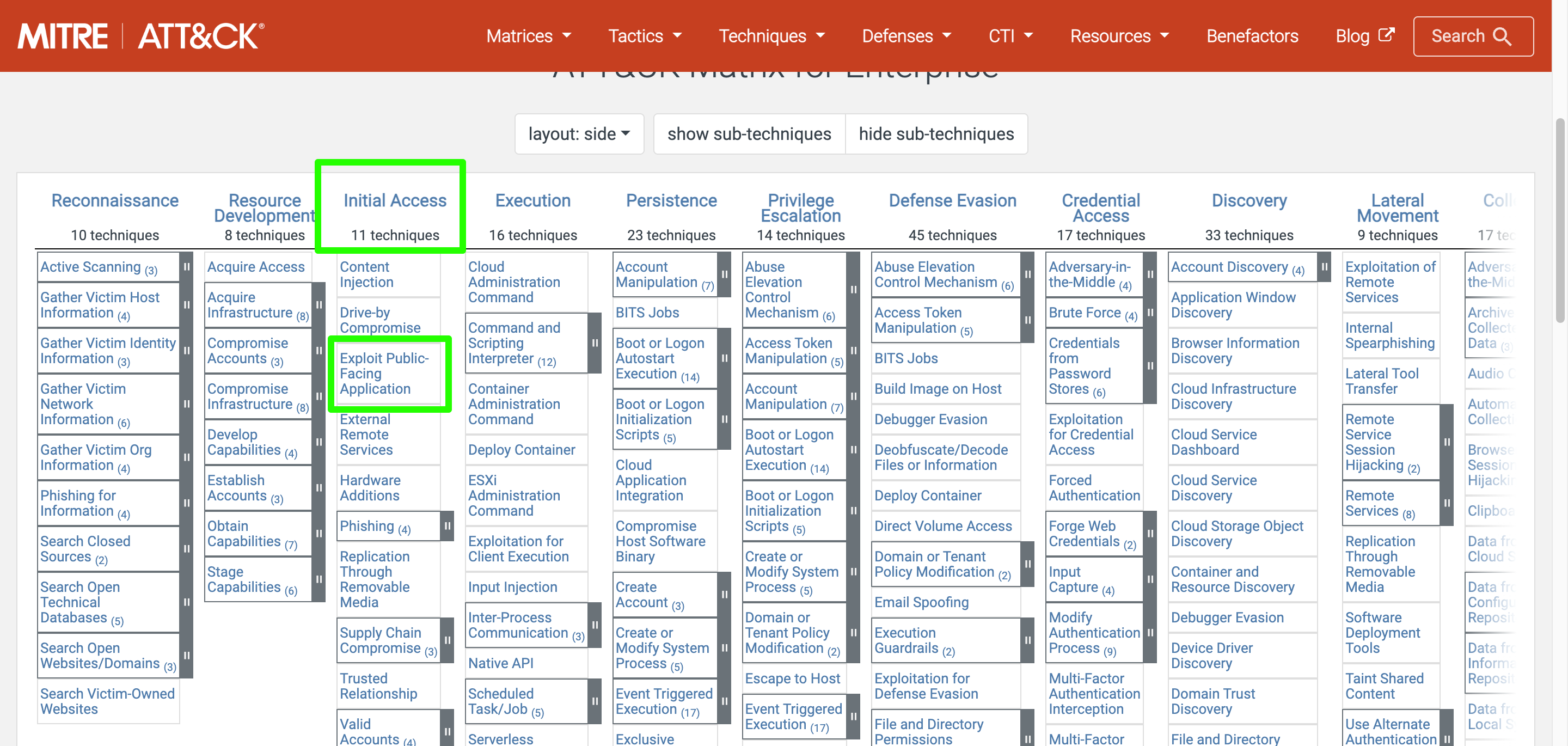The height and width of the screenshot is (746, 1568).
Task: Expand the Scheduled Task/Job sub-techniques handle
Action: tap(595, 701)
